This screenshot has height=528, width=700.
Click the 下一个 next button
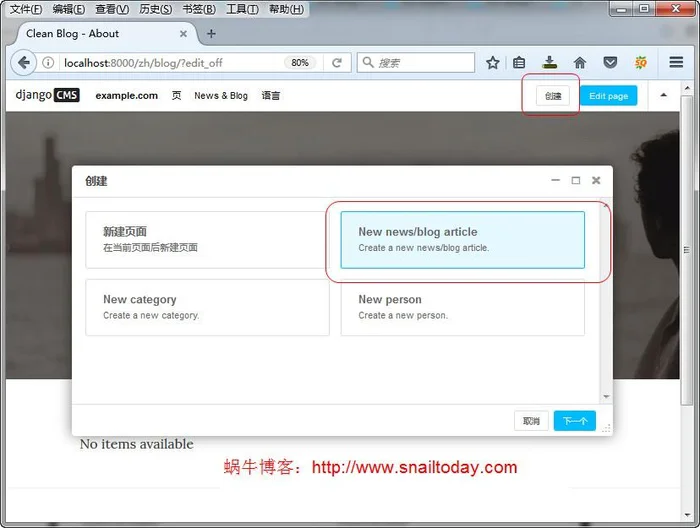click(575, 421)
